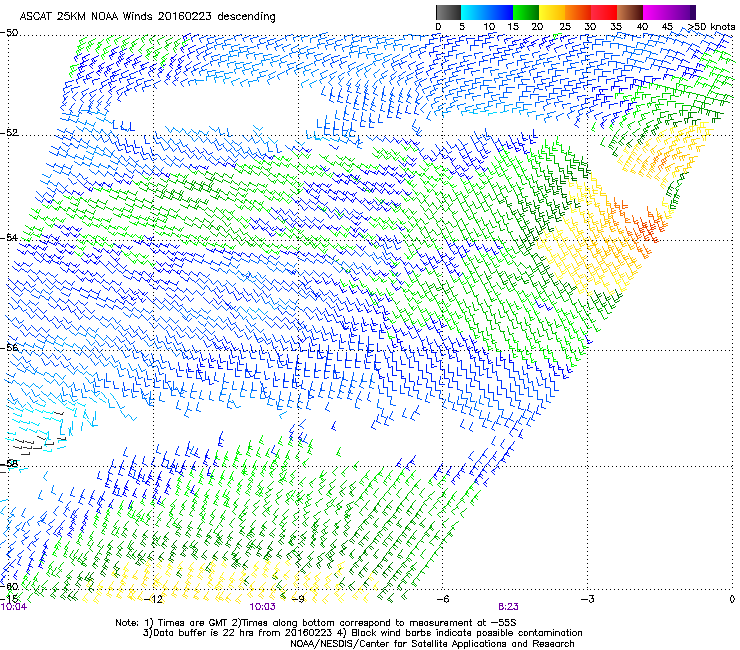Click the "40" legend scale label

click(x=642, y=27)
